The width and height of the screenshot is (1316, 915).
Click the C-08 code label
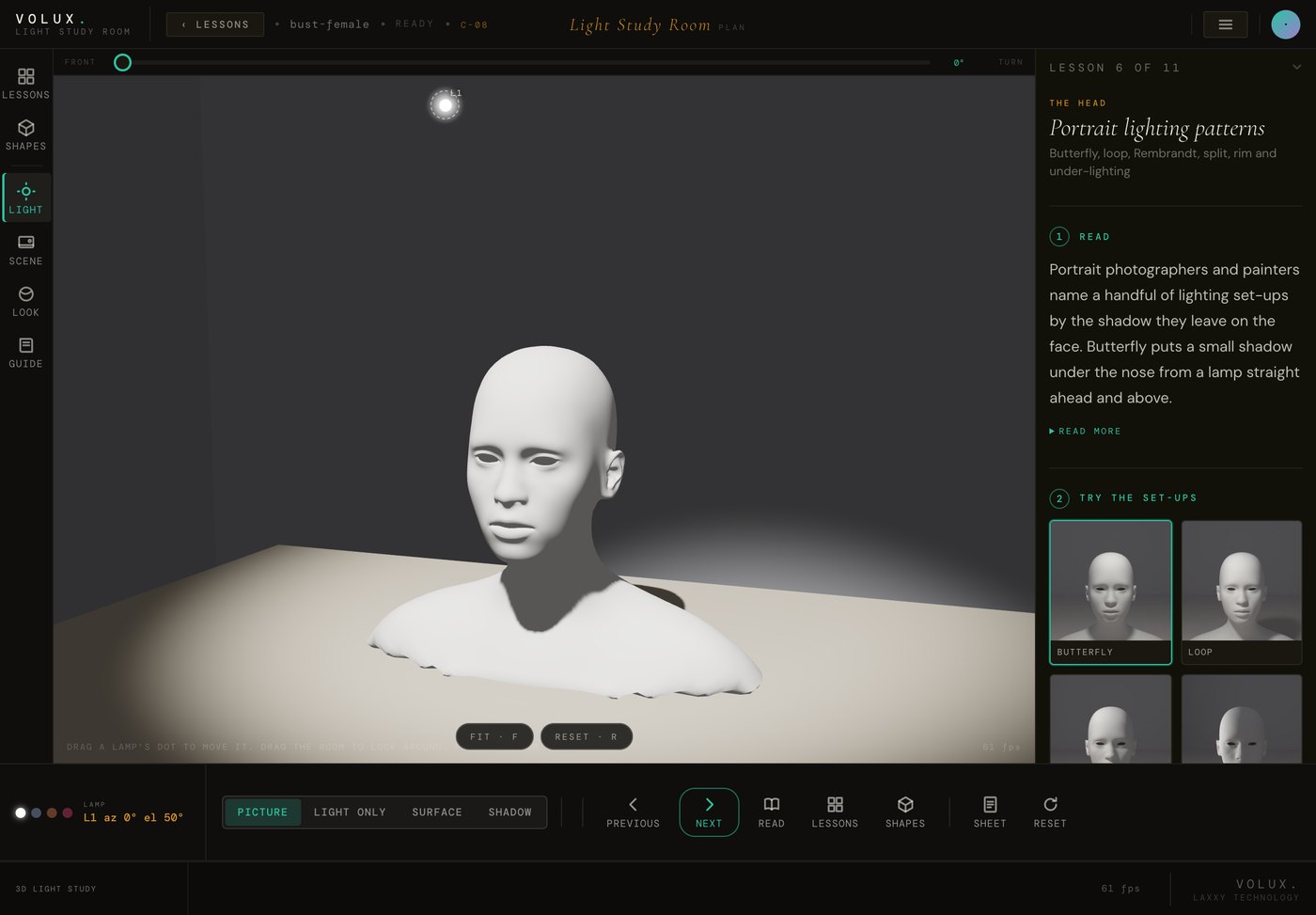coord(474,24)
